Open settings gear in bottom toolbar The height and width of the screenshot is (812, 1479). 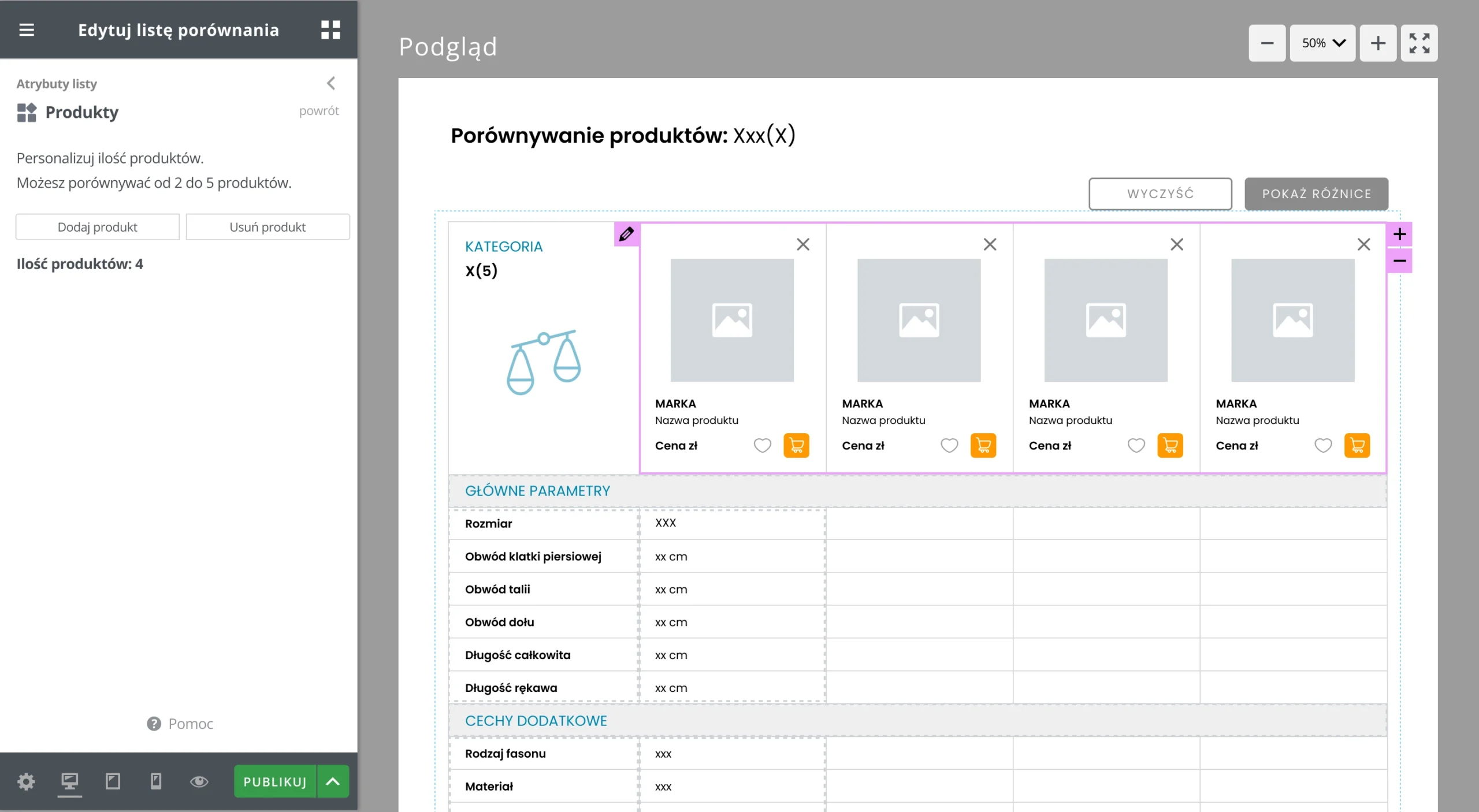[x=26, y=781]
